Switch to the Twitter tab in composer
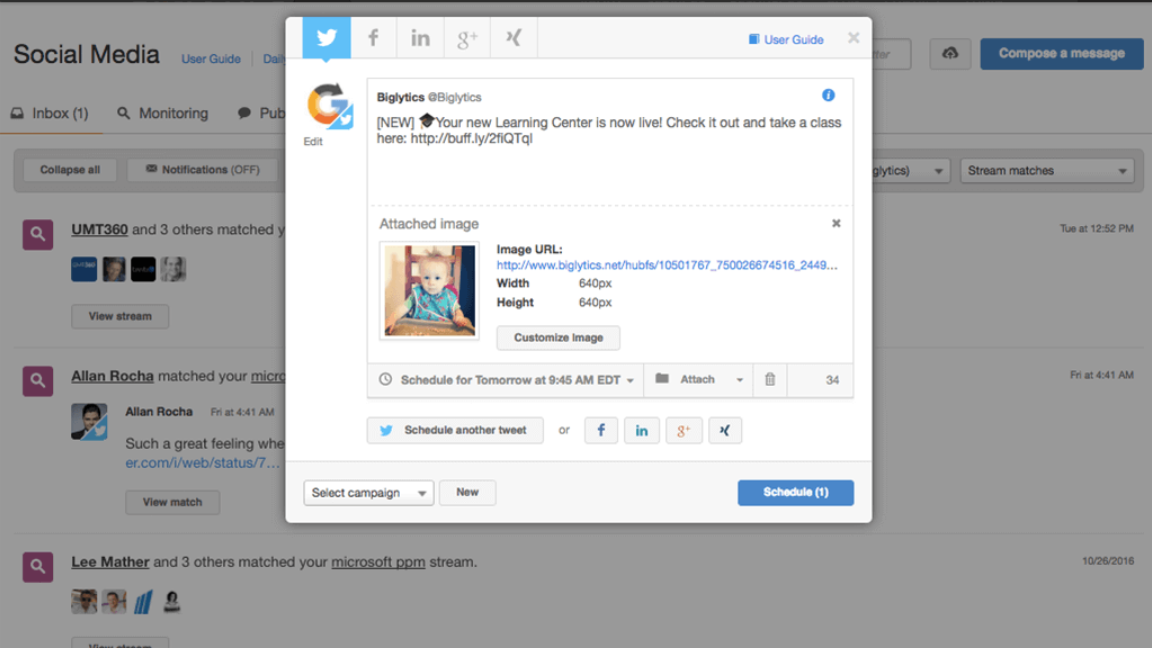Image resolution: width=1152 pixels, height=648 pixels. (326, 37)
